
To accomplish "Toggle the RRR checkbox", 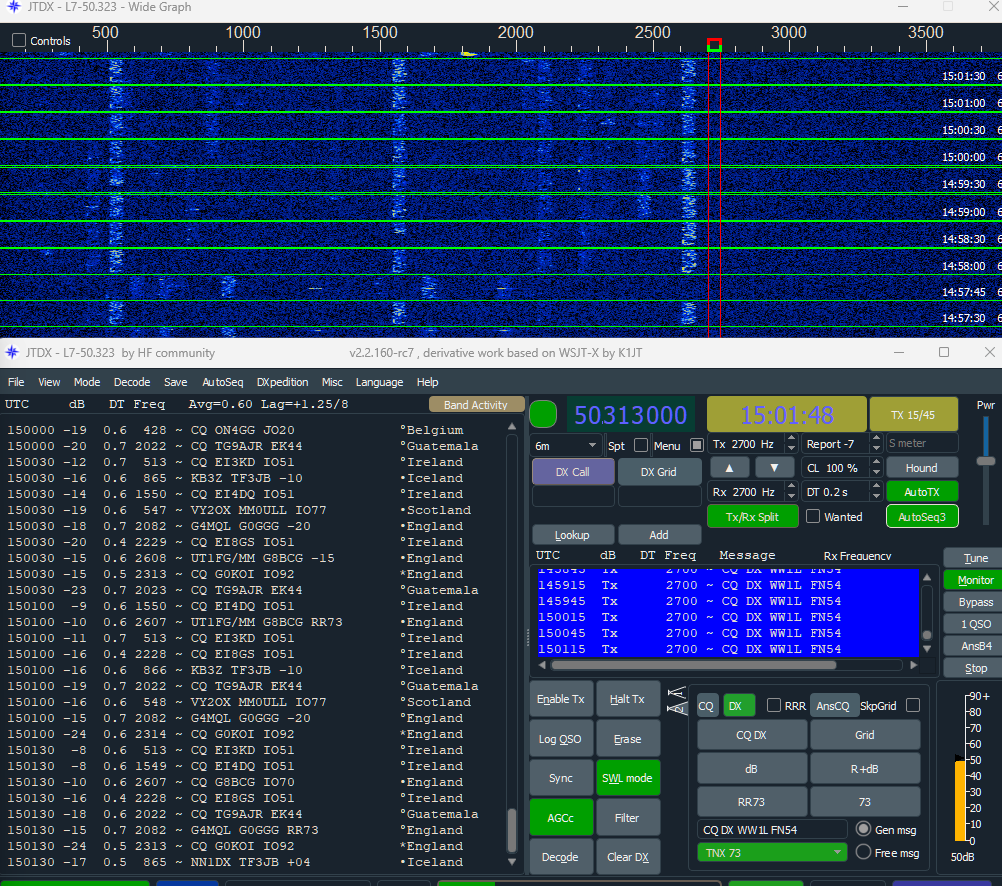I will pos(774,705).
